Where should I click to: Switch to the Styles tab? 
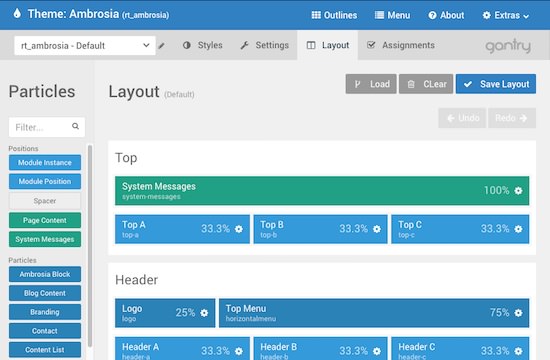point(202,45)
